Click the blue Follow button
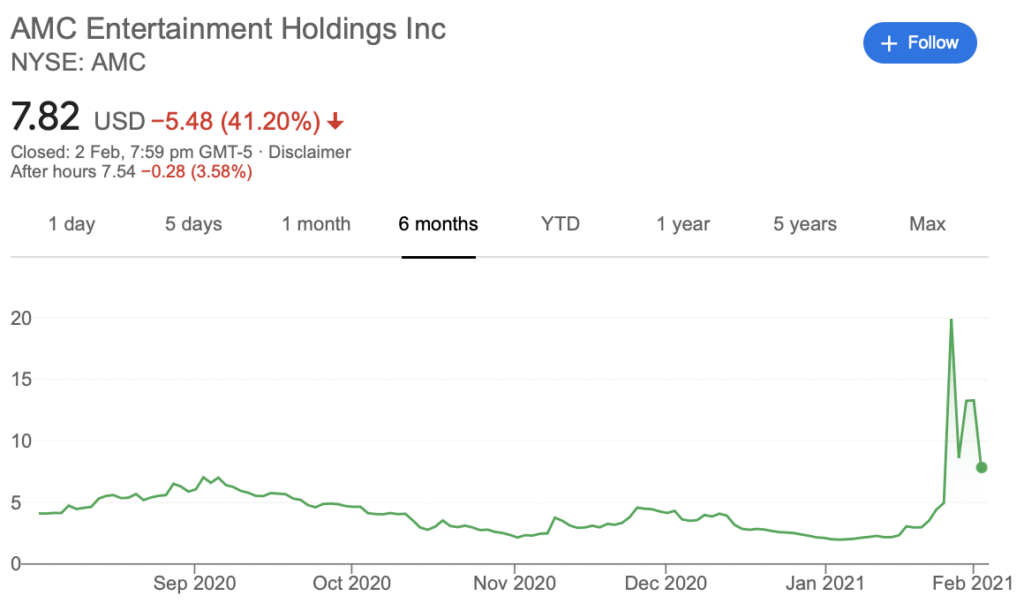Image resolution: width=1024 pixels, height=611 pixels. [x=920, y=43]
